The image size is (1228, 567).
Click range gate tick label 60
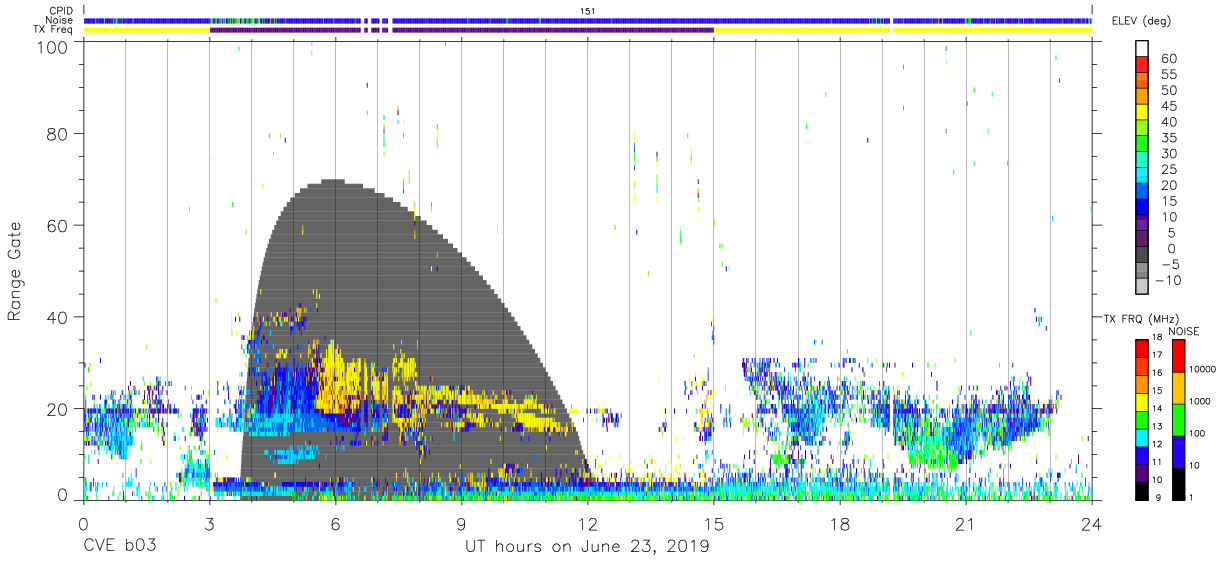(59, 225)
